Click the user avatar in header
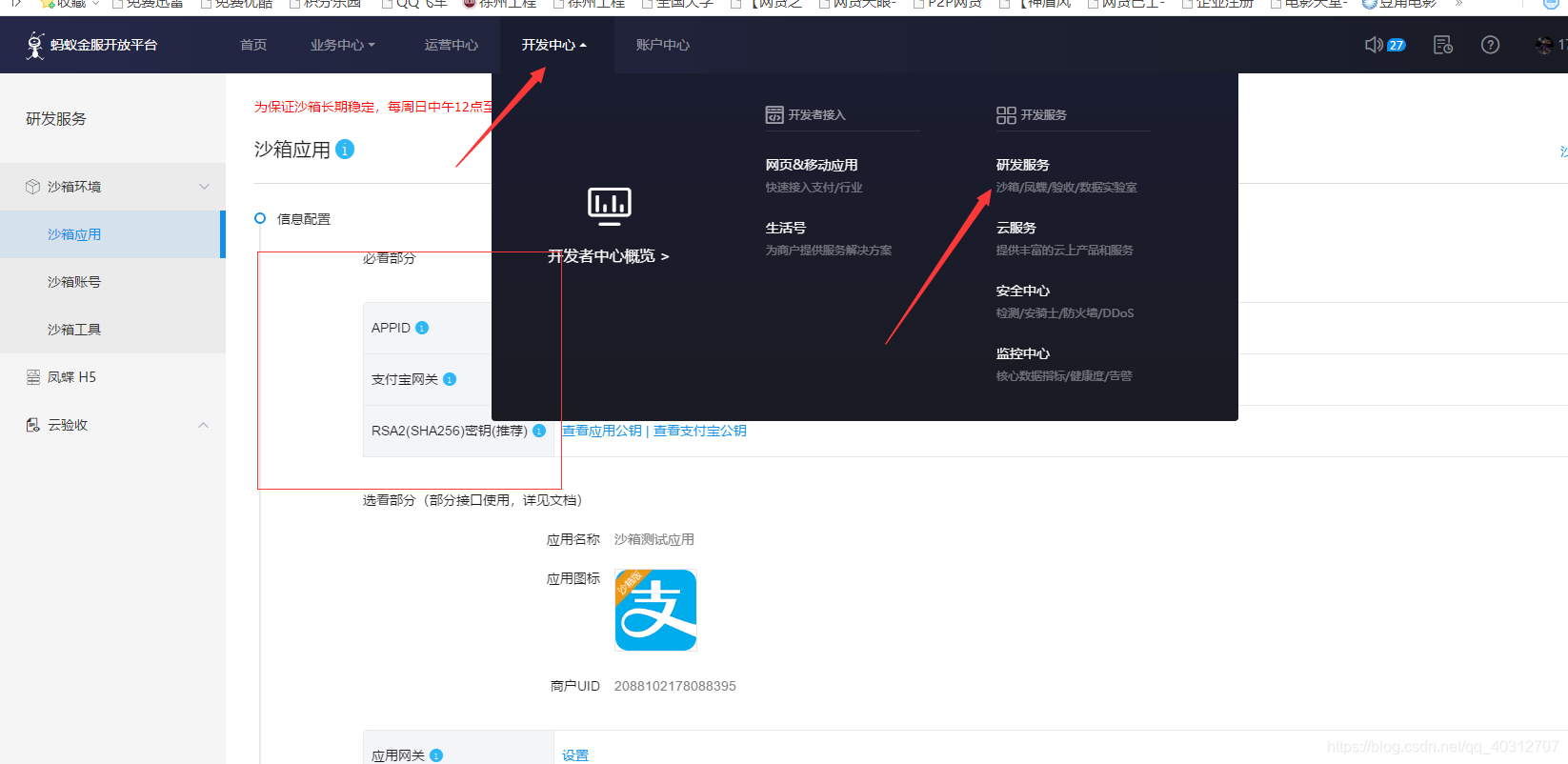This screenshot has width=1568, height=764. click(1544, 45)
